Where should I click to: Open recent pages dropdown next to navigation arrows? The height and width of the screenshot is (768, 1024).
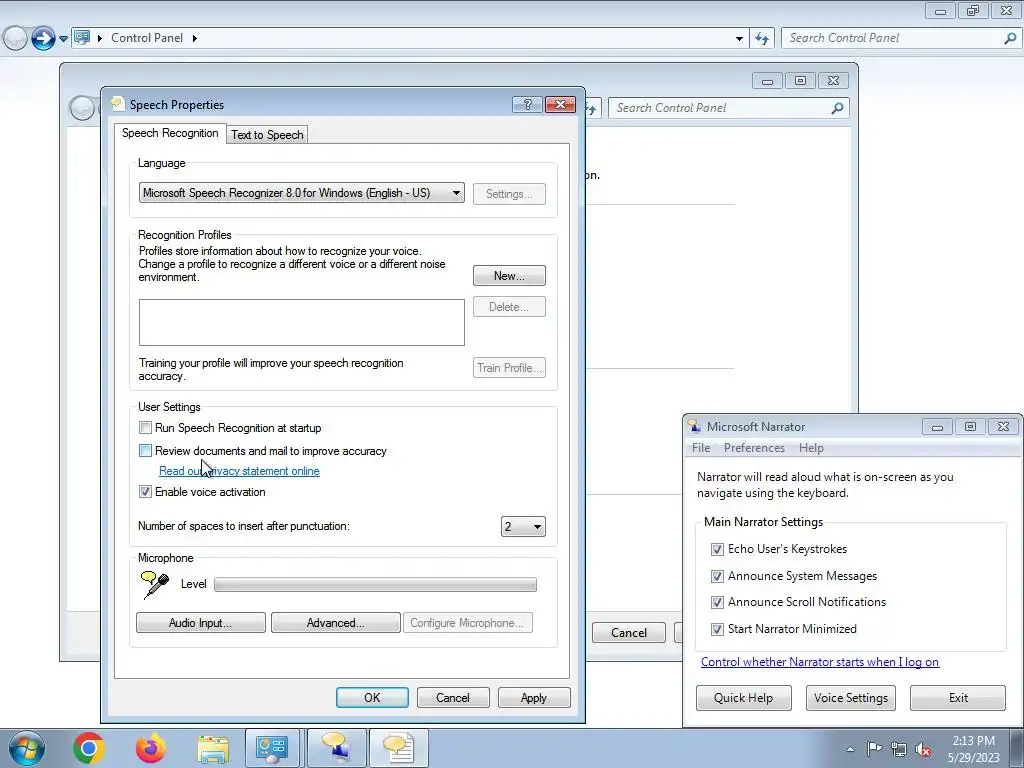pos(63,39)
